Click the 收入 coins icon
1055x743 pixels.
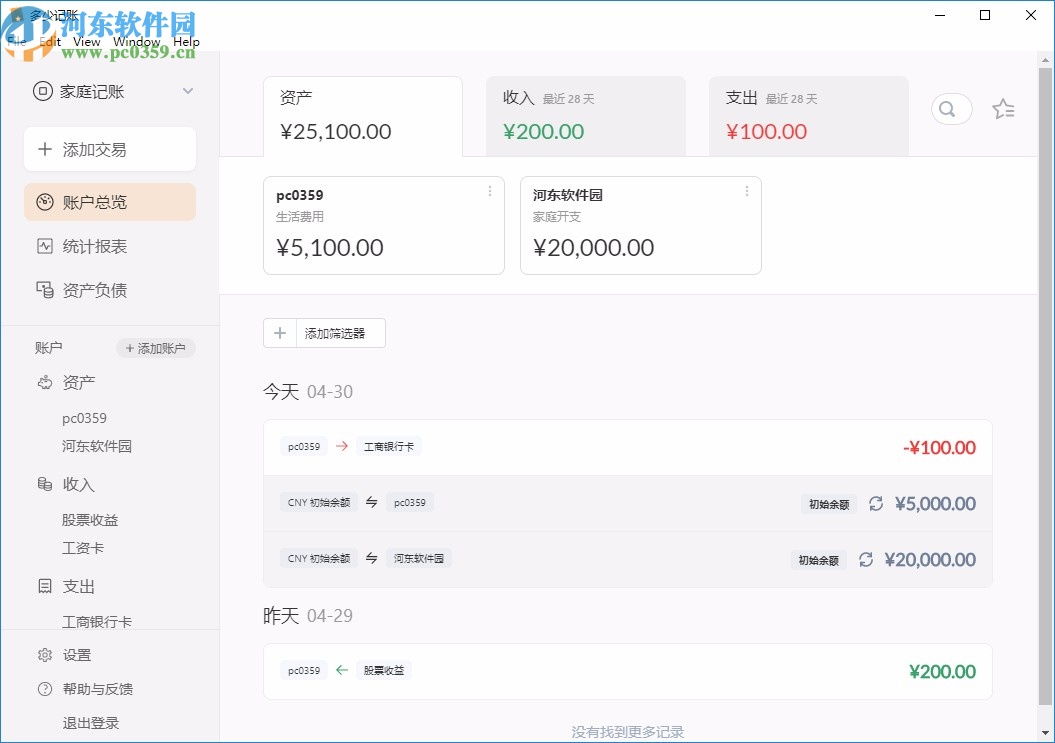click(44, 485)
